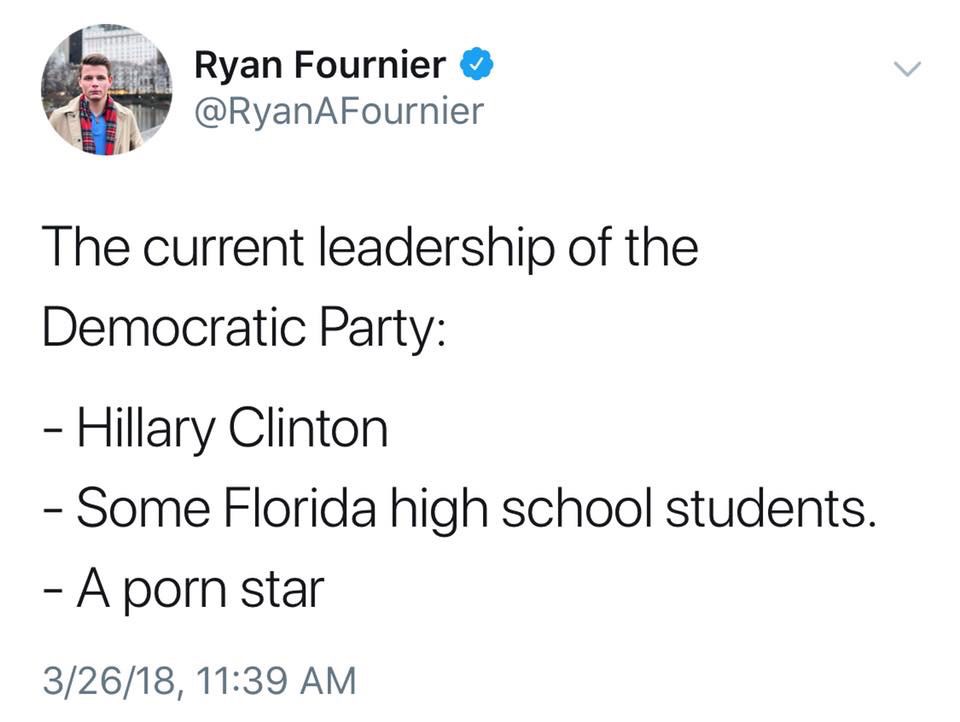Click the date 3/26/18 in timestamp
Image resolution: width=960 pixels, height=722 pixels.
108,681
